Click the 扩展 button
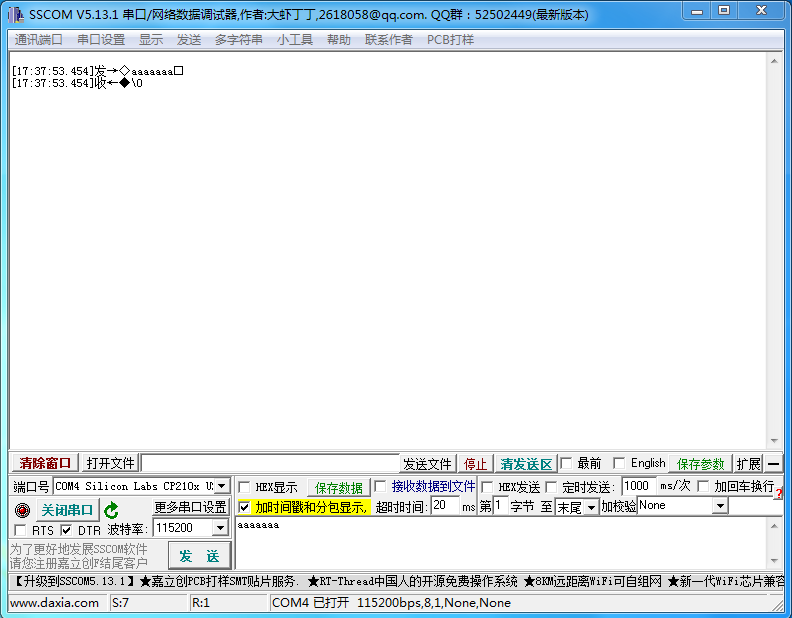This screenshot has height=618, width=792. 749,464
